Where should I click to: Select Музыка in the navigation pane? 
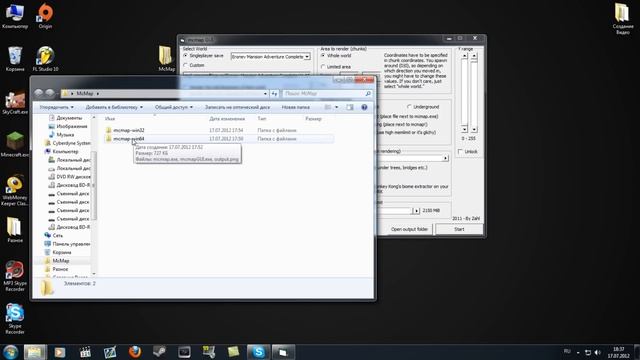coord(65,135)
